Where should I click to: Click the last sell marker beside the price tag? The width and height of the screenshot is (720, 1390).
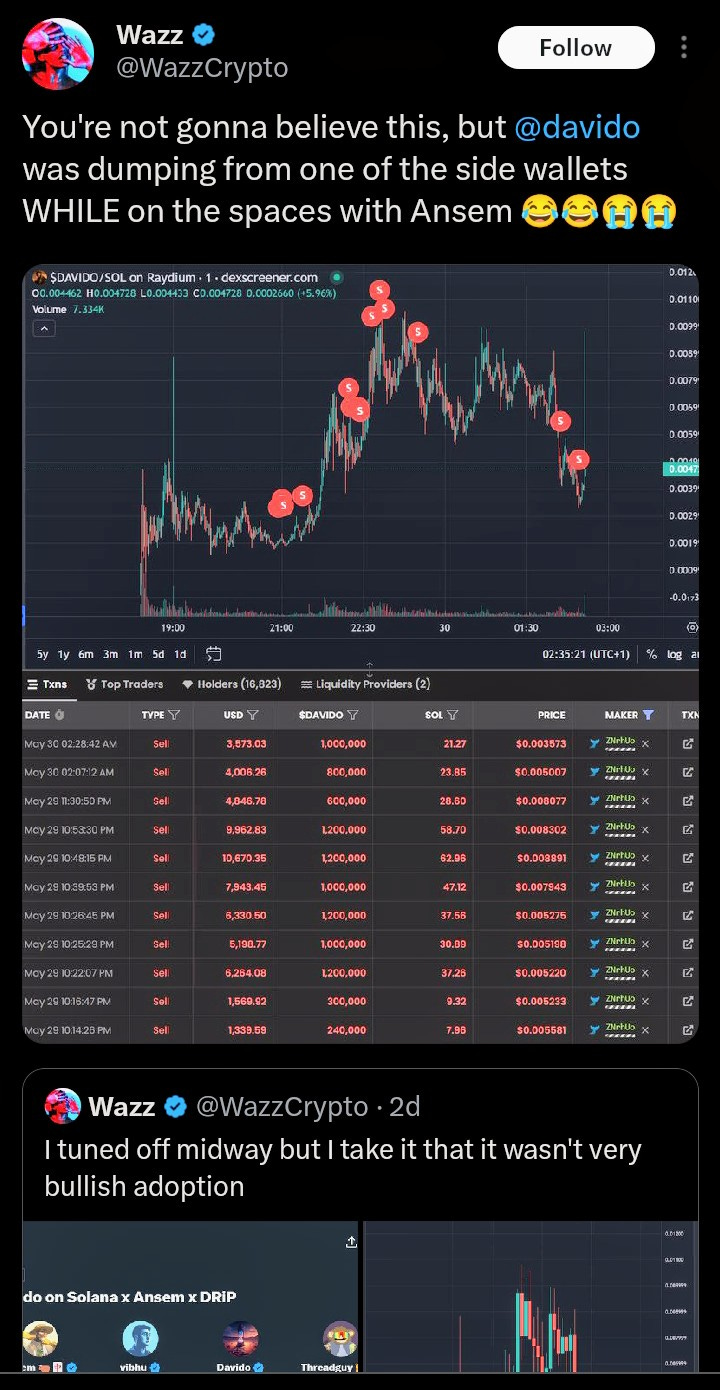coord(579,460)
